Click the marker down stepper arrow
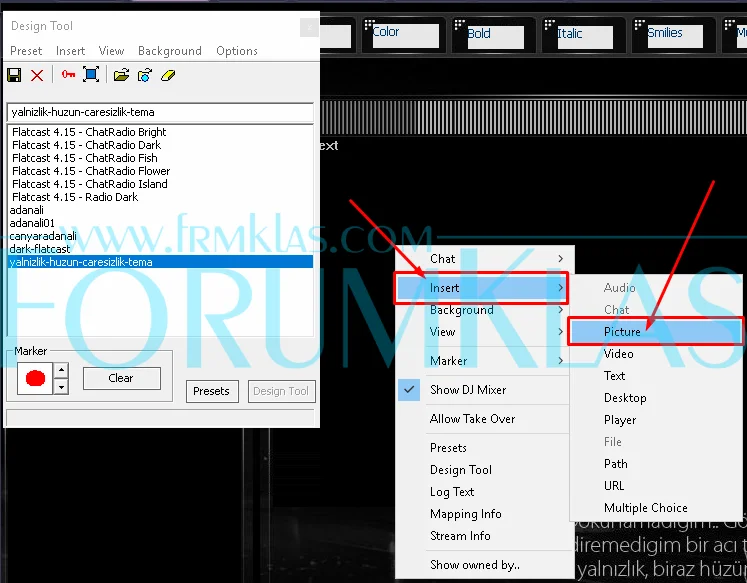 tap(61, 386)
